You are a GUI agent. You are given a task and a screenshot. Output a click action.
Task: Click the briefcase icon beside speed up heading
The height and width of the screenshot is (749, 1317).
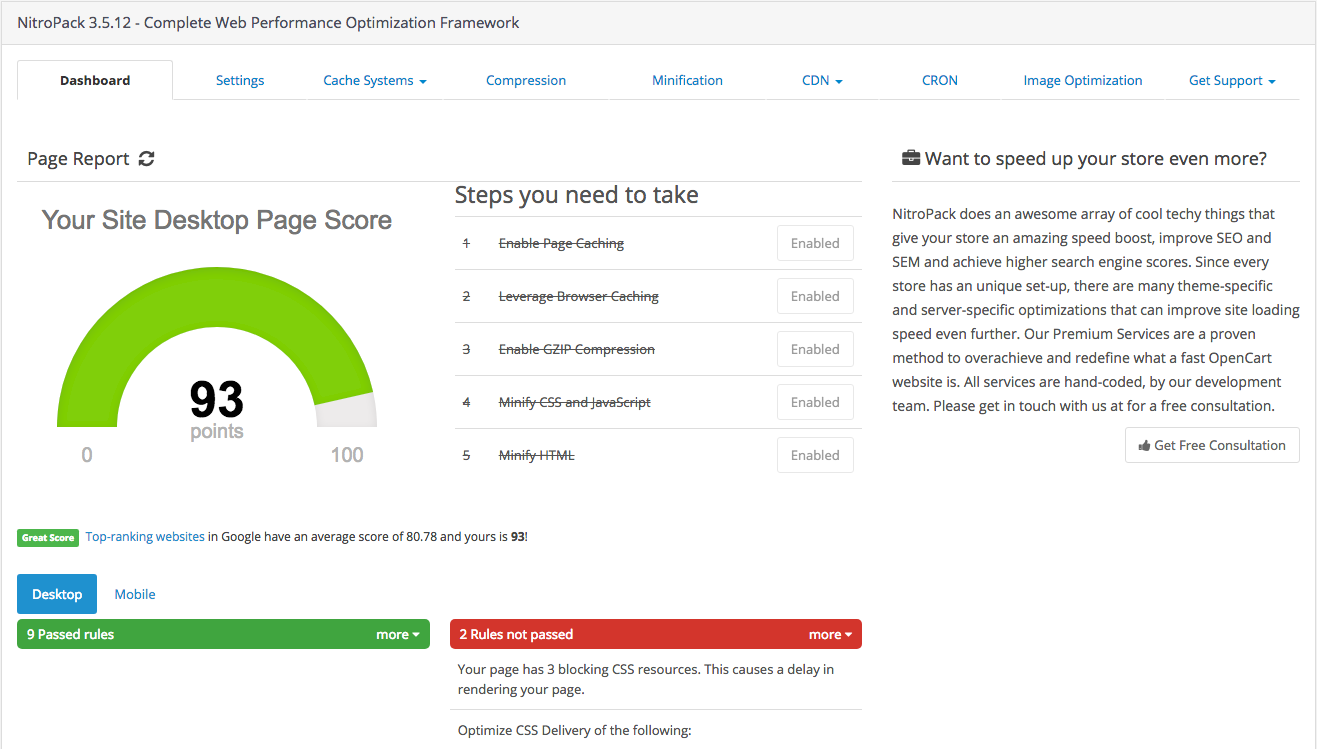(x=911, y=158)
